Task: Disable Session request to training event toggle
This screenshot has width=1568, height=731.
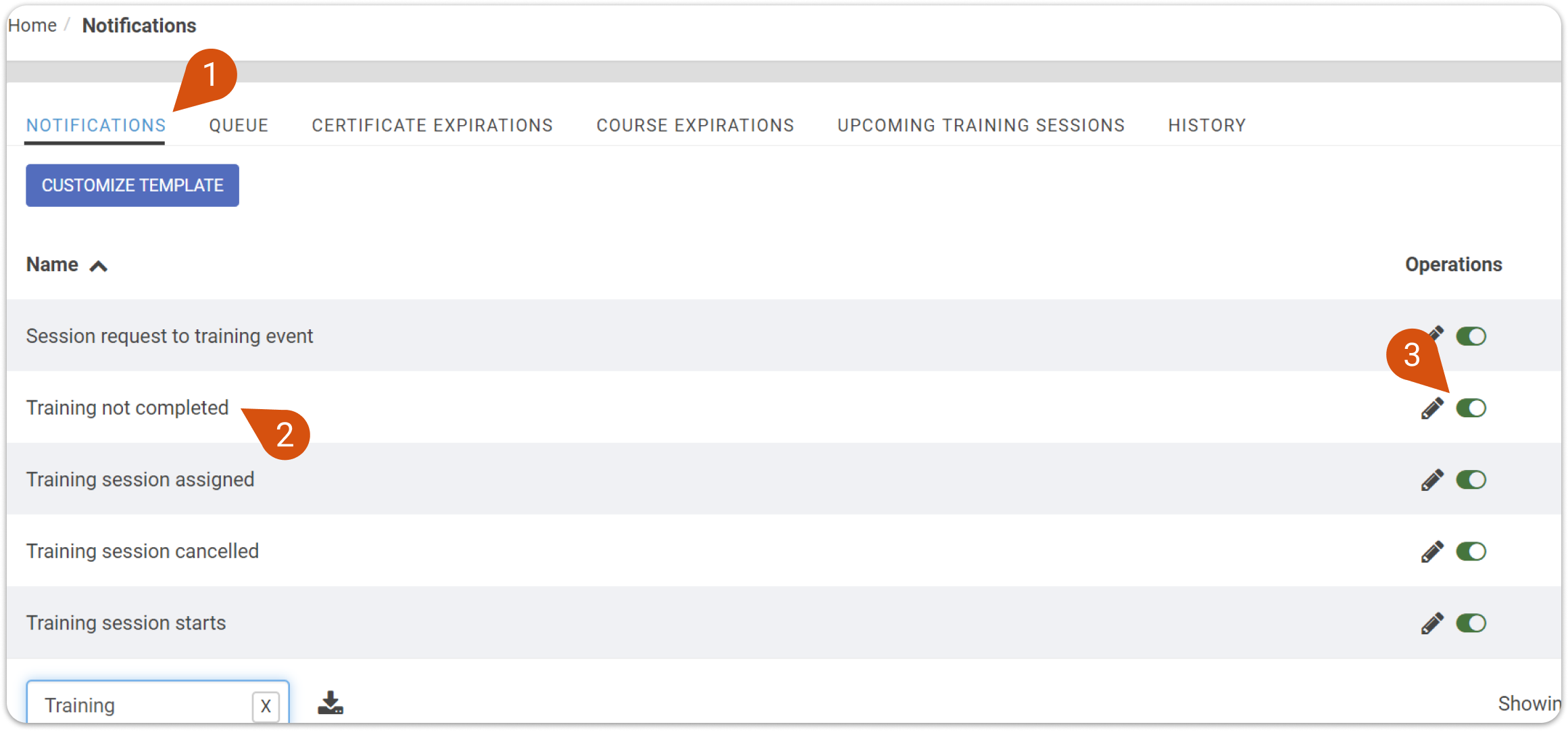Action: (1471, 336)
